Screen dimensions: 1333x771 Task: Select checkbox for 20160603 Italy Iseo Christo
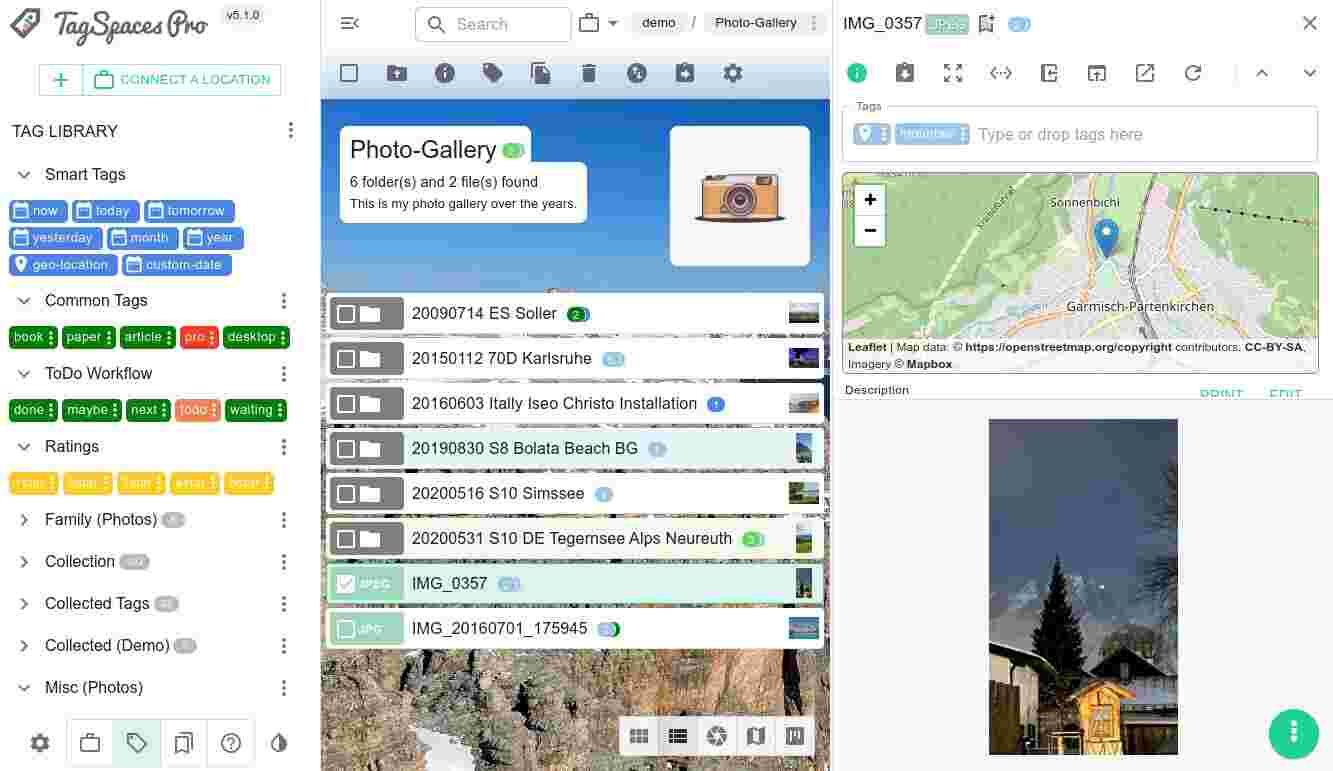click(346, 404)
